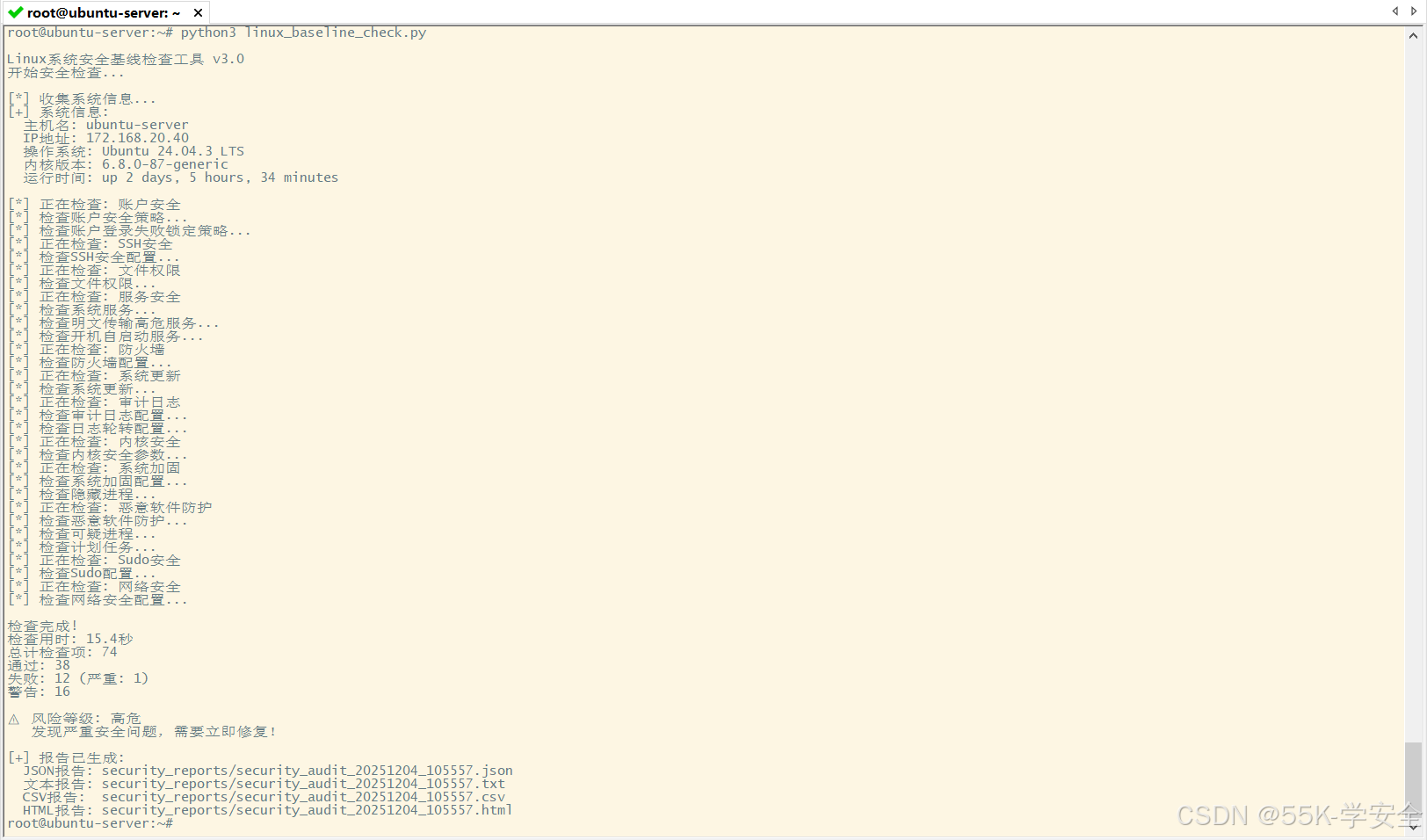Click the 报告已生成 line
Screen dimensions: 1427x840
tap(67, 757)
